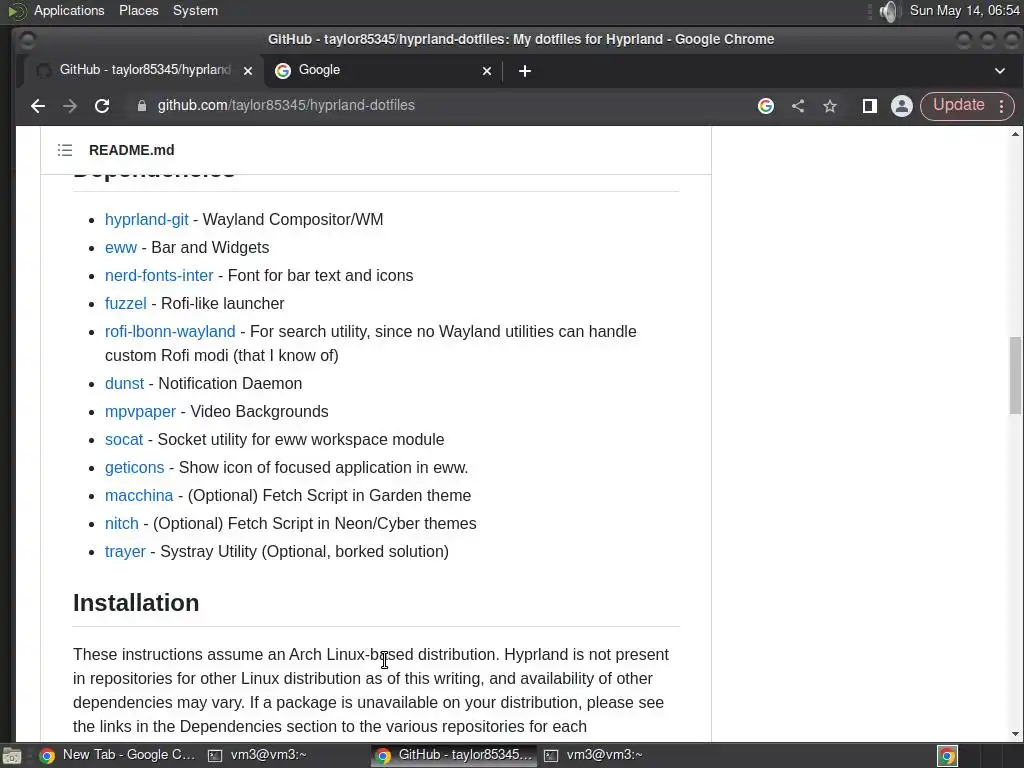Open the tab search dropdown arrow
Image resolution: width=1024 pixels, height=768 pixels.
click(1000, 71)
